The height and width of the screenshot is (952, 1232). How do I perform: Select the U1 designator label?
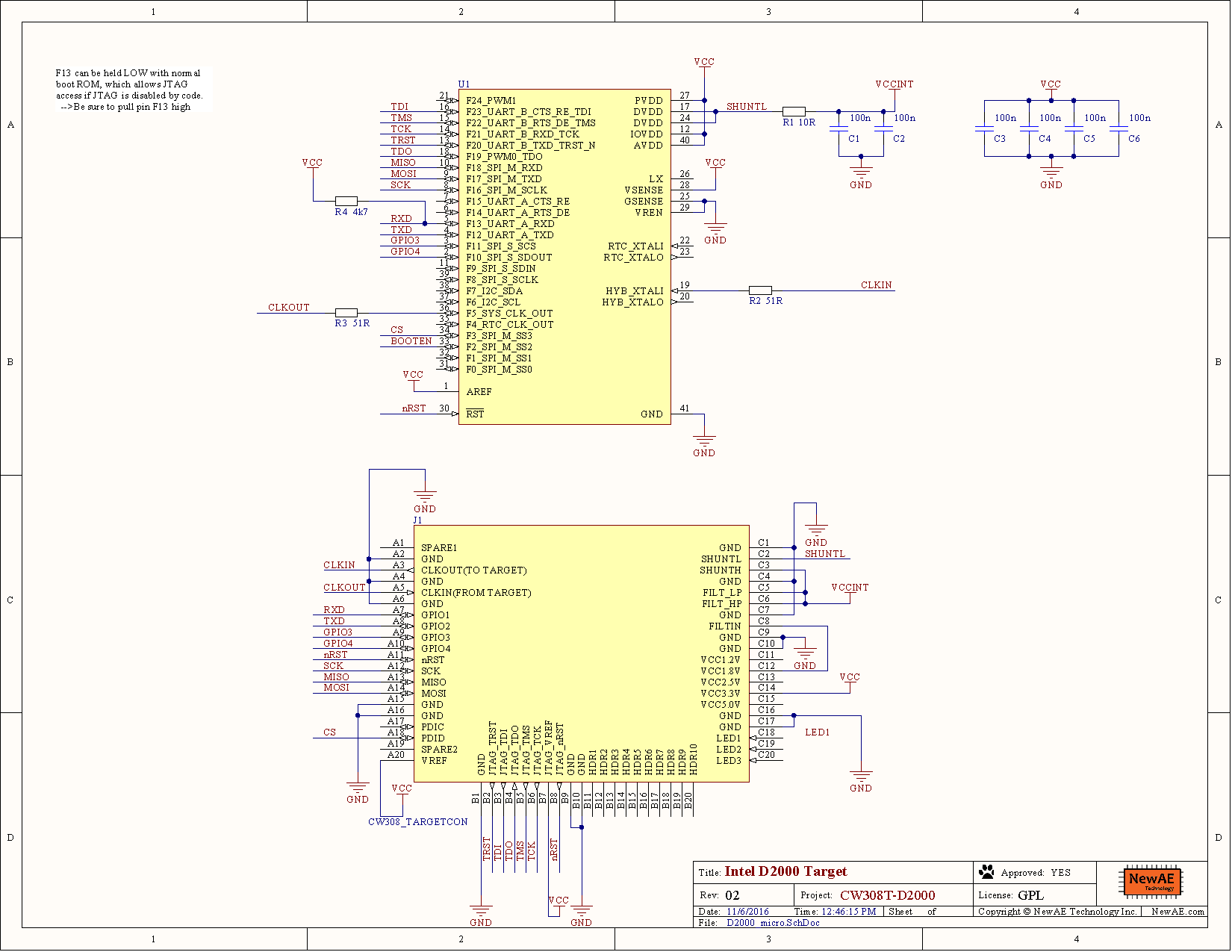[464, 84]
